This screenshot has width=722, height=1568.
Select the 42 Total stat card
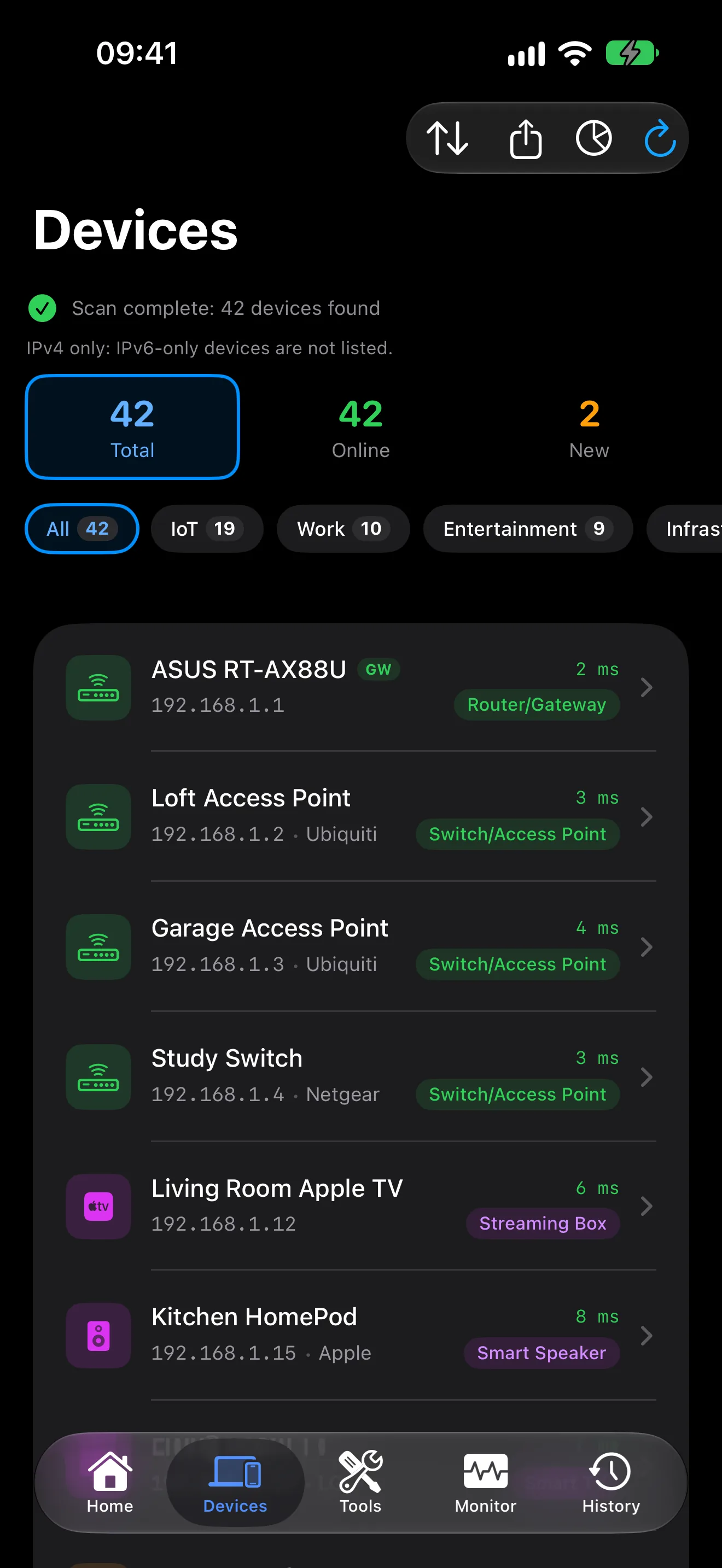click(132, 426)
